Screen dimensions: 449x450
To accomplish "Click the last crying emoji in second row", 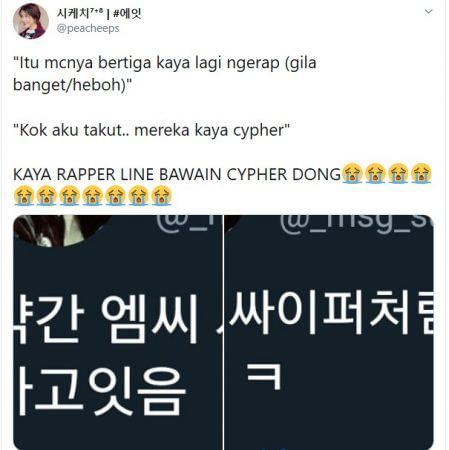I will 161,196.
